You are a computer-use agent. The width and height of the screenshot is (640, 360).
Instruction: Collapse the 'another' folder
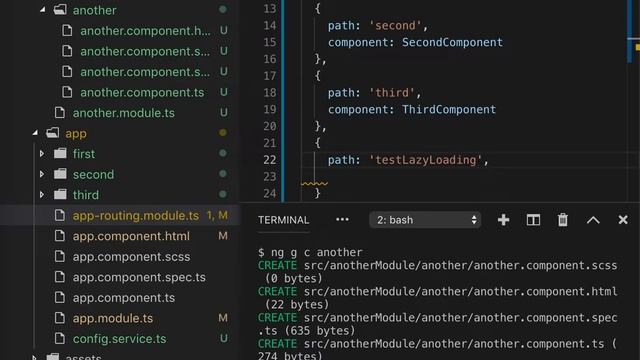(x=43, y=10)
